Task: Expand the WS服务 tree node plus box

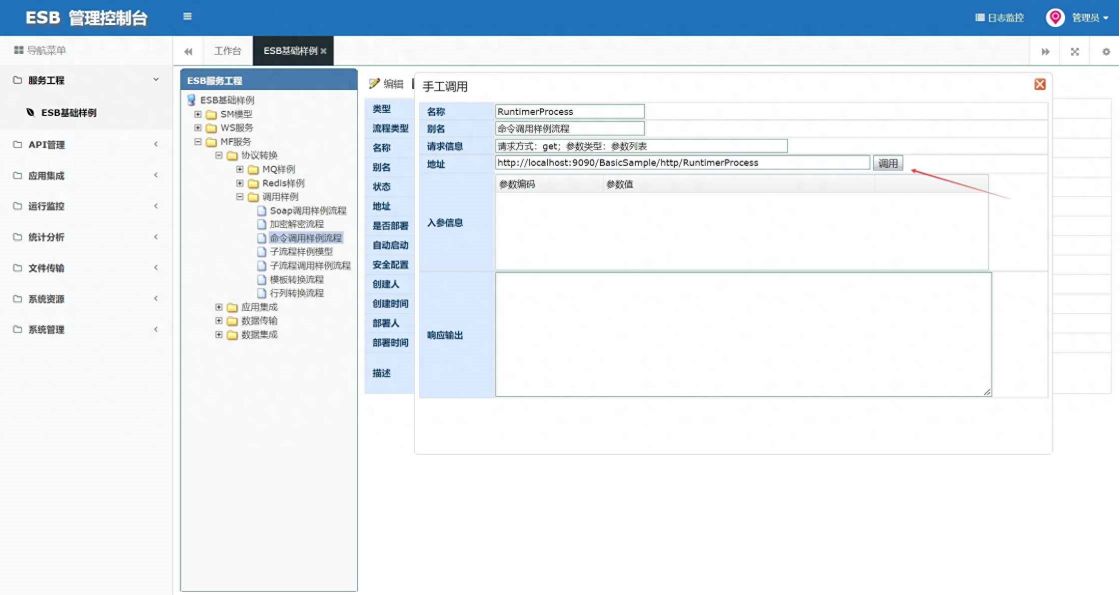Action: pyautogui.click(x=198, y=127)
